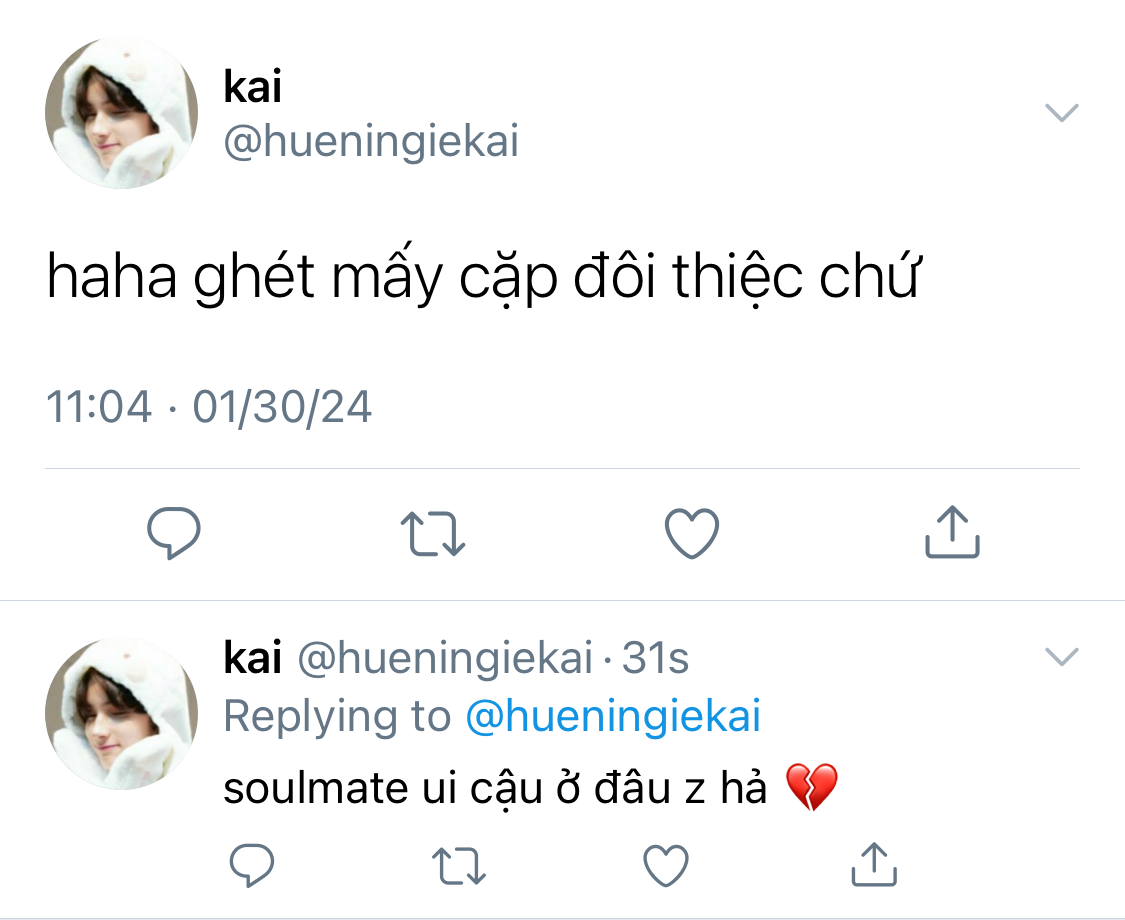Like the soulmate reply tweet
The width and height of the screenshot is (1125, 920).
pyautogui.click(x=666, y=865)
